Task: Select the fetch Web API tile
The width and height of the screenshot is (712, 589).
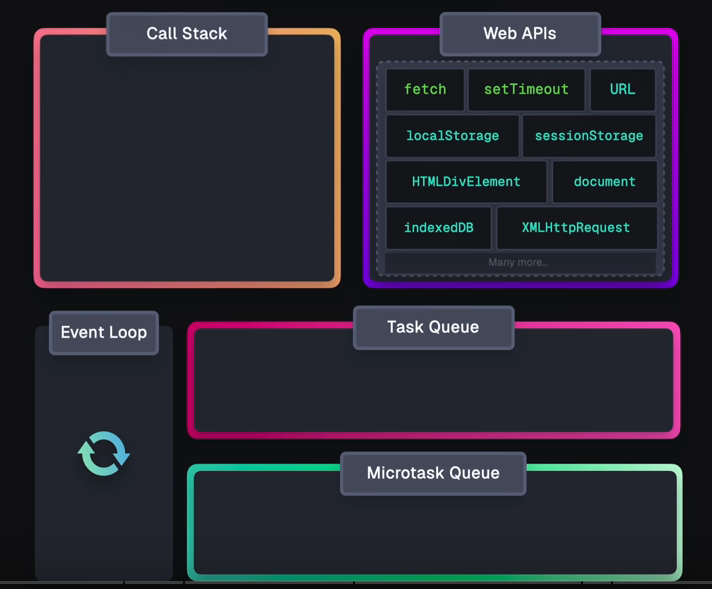Action: (x=425, y=89)
